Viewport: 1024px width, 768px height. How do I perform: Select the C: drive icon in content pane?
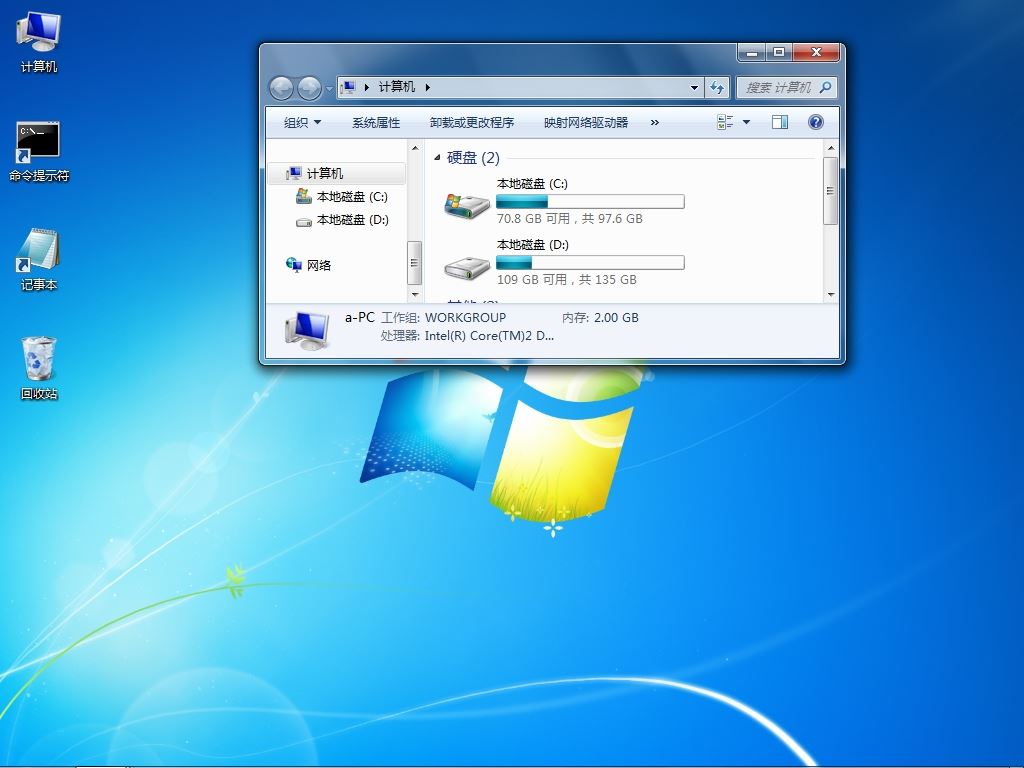pyautogui.click(x=467, y=204)
